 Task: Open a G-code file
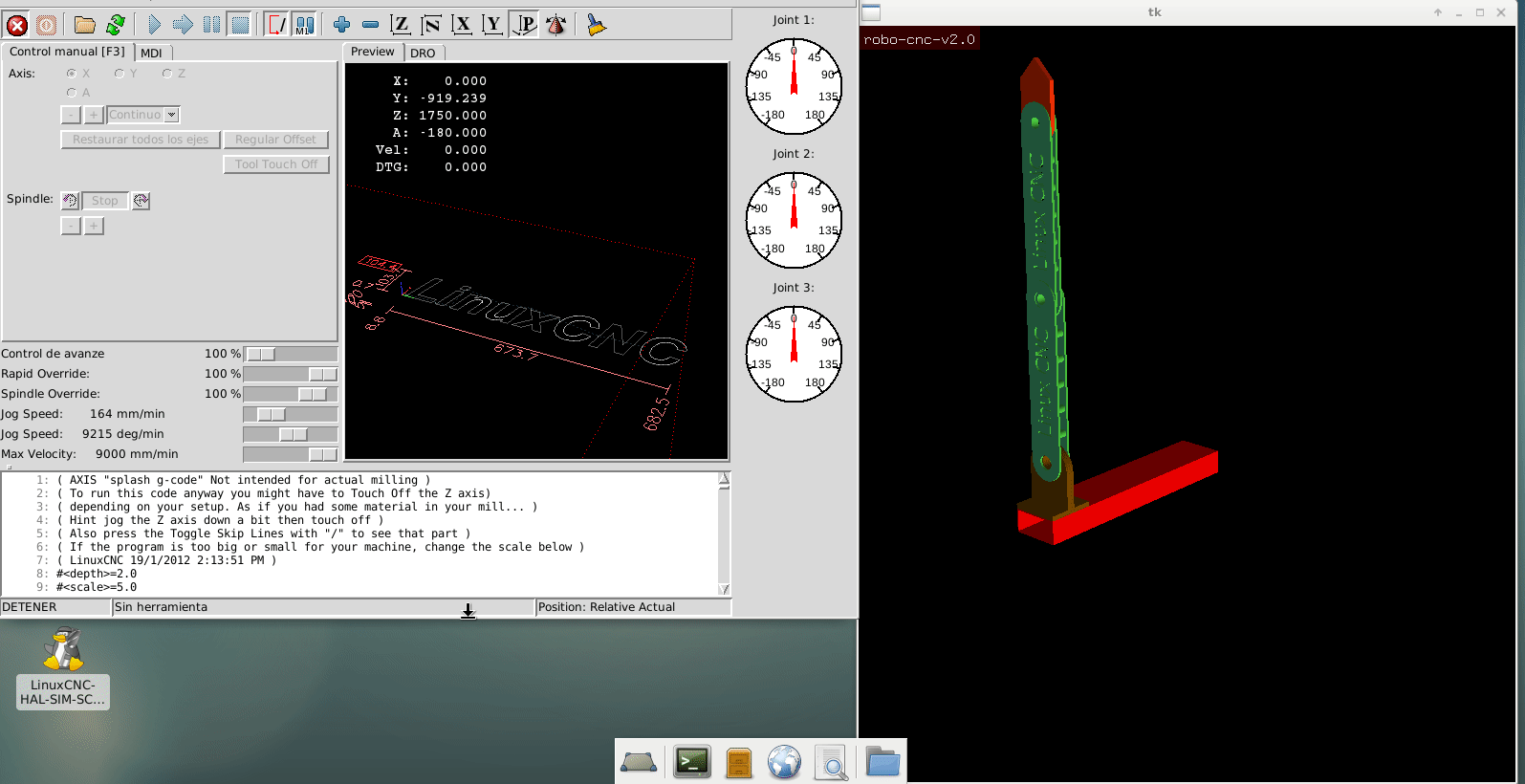point(85,25)
